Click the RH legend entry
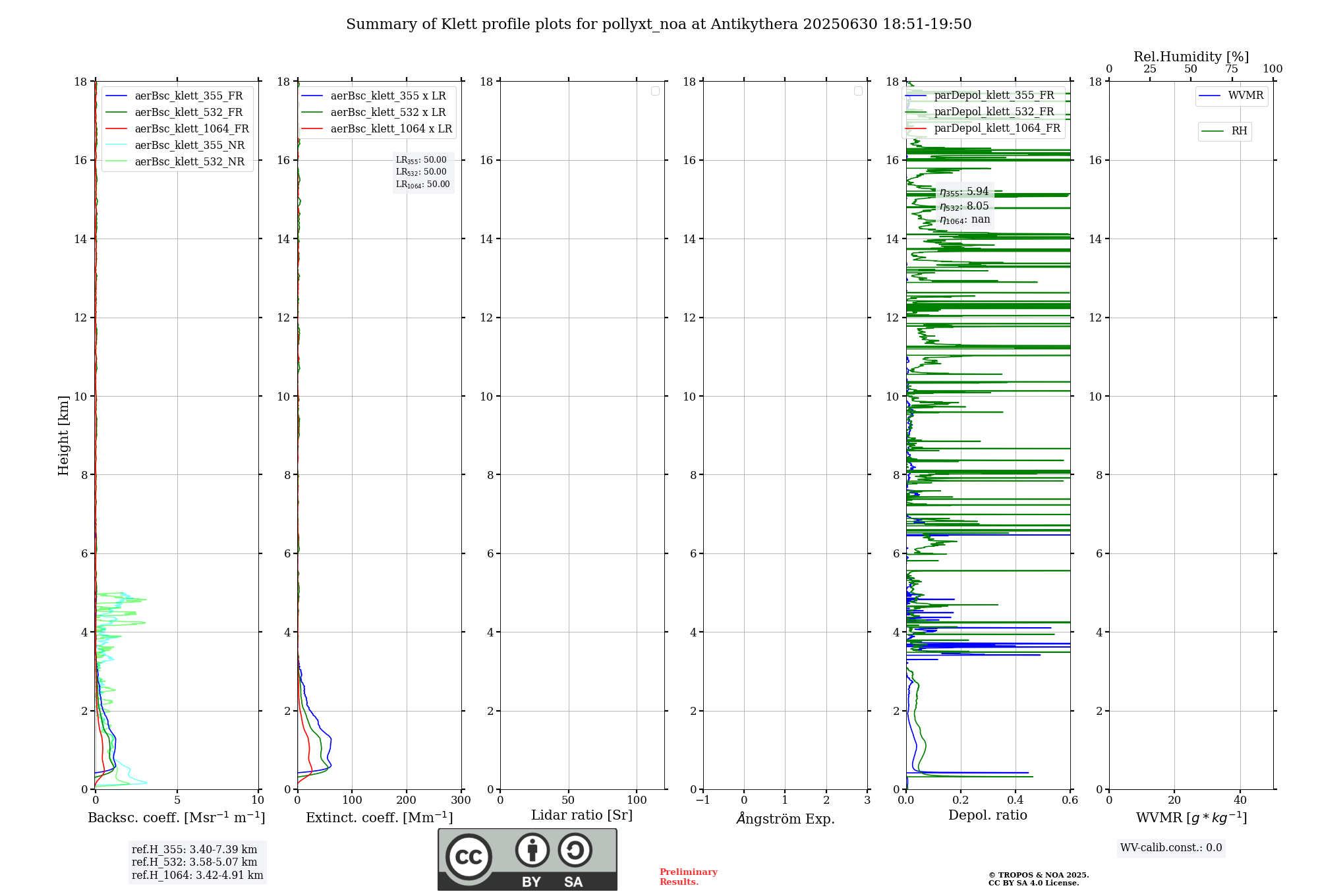 coord(1224,131)
